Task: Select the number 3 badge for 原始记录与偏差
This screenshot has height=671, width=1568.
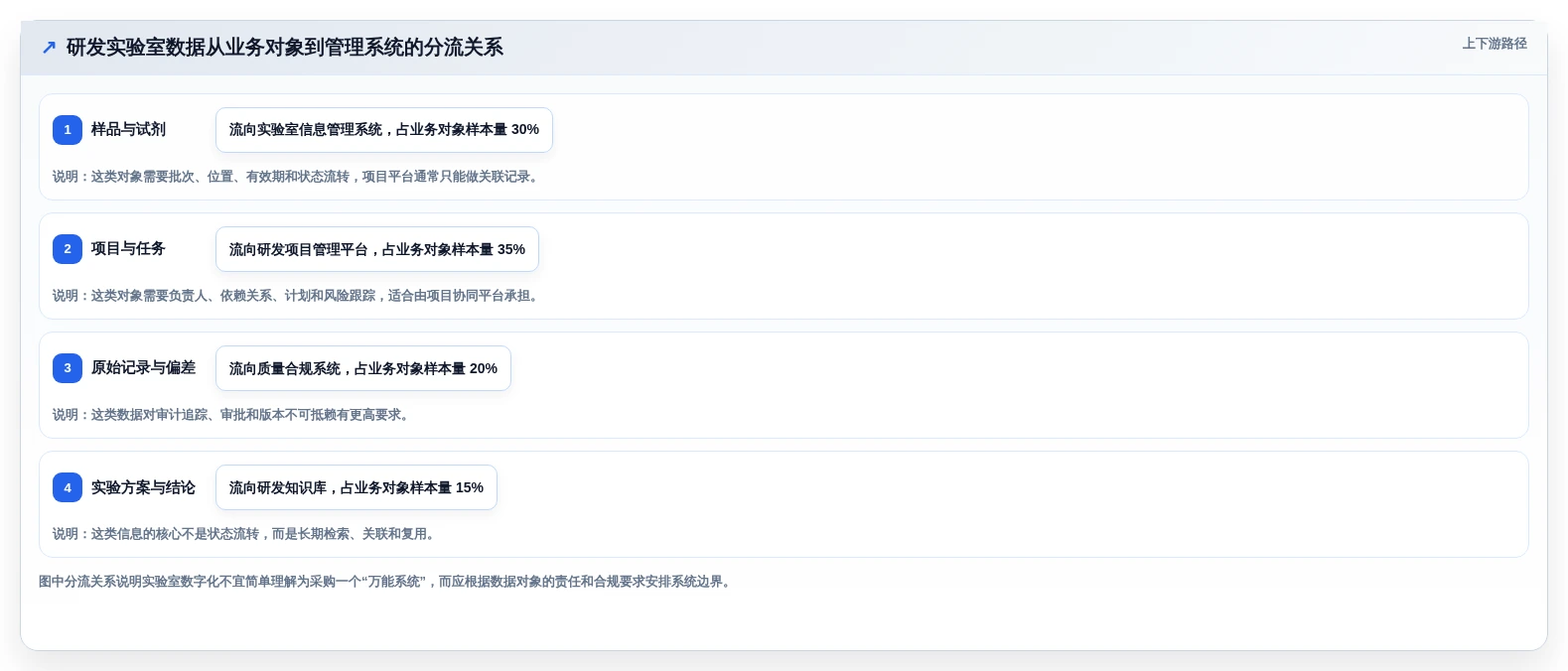Action: [x=68, y=367]
